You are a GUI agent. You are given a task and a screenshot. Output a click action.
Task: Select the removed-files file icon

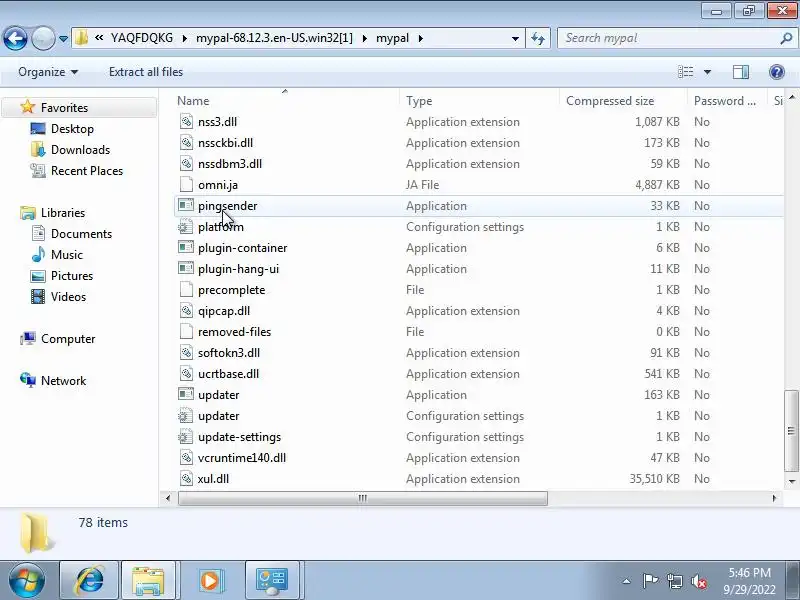click(186, 332)
